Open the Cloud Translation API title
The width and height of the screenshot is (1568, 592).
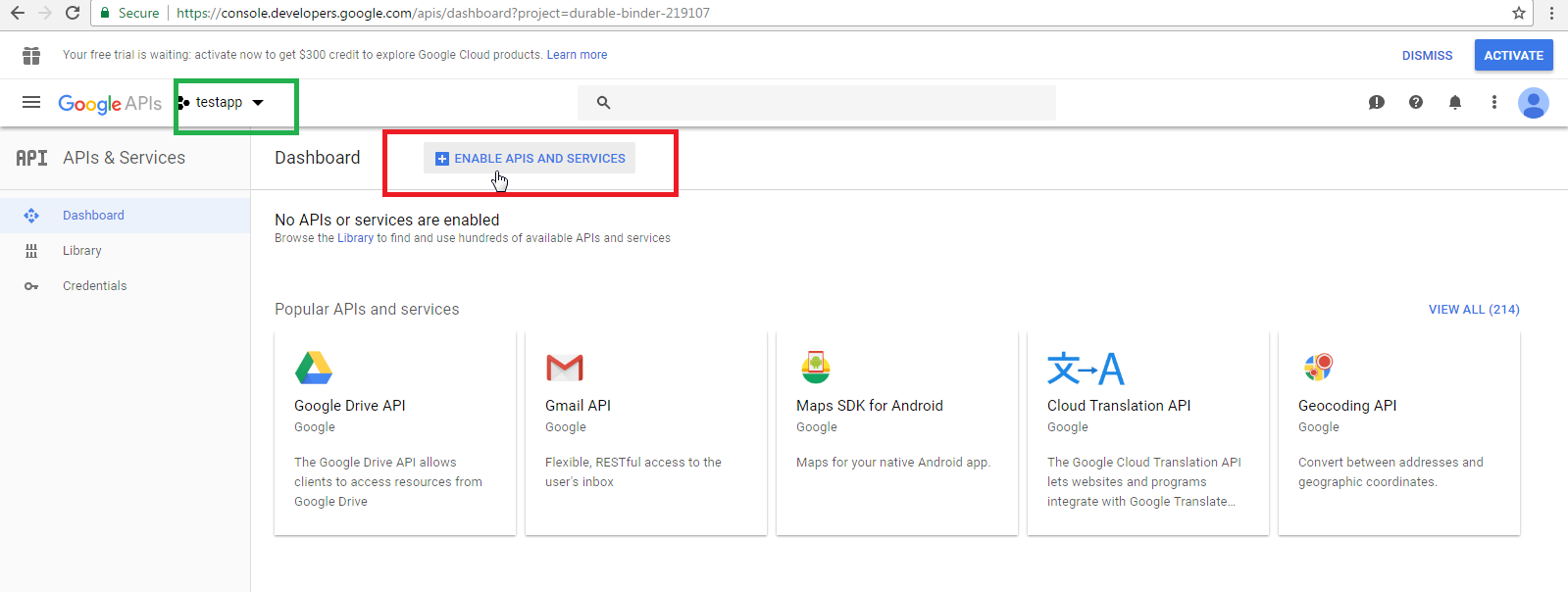[x=1119, y=406]
